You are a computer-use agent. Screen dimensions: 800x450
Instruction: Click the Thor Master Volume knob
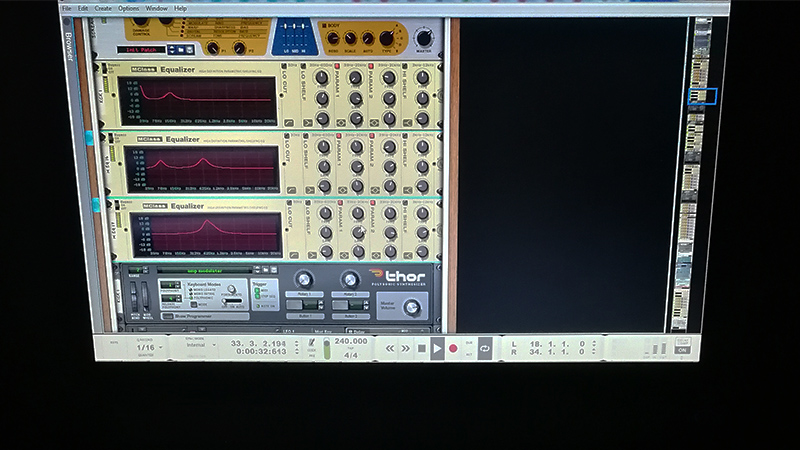pos(411,308)
